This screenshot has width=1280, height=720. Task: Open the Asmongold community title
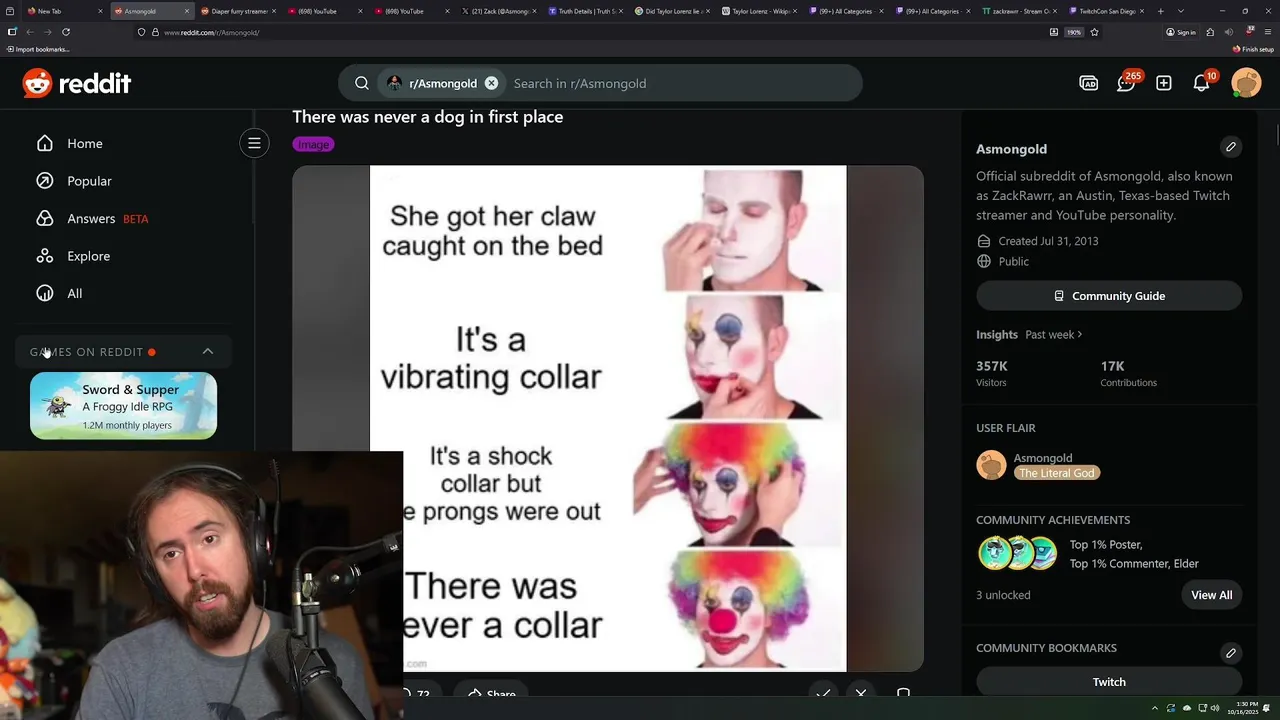pyautogui.click(x=1011, y=149)
